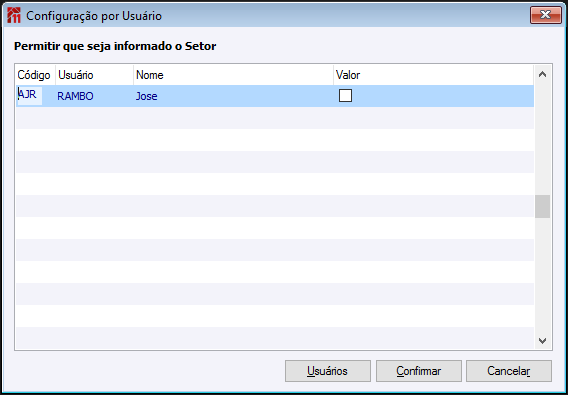This screenshot has width=568, height=395.
Task: Enable the Valor checkbox for RAMBO
Action: (x=345, y=96)
